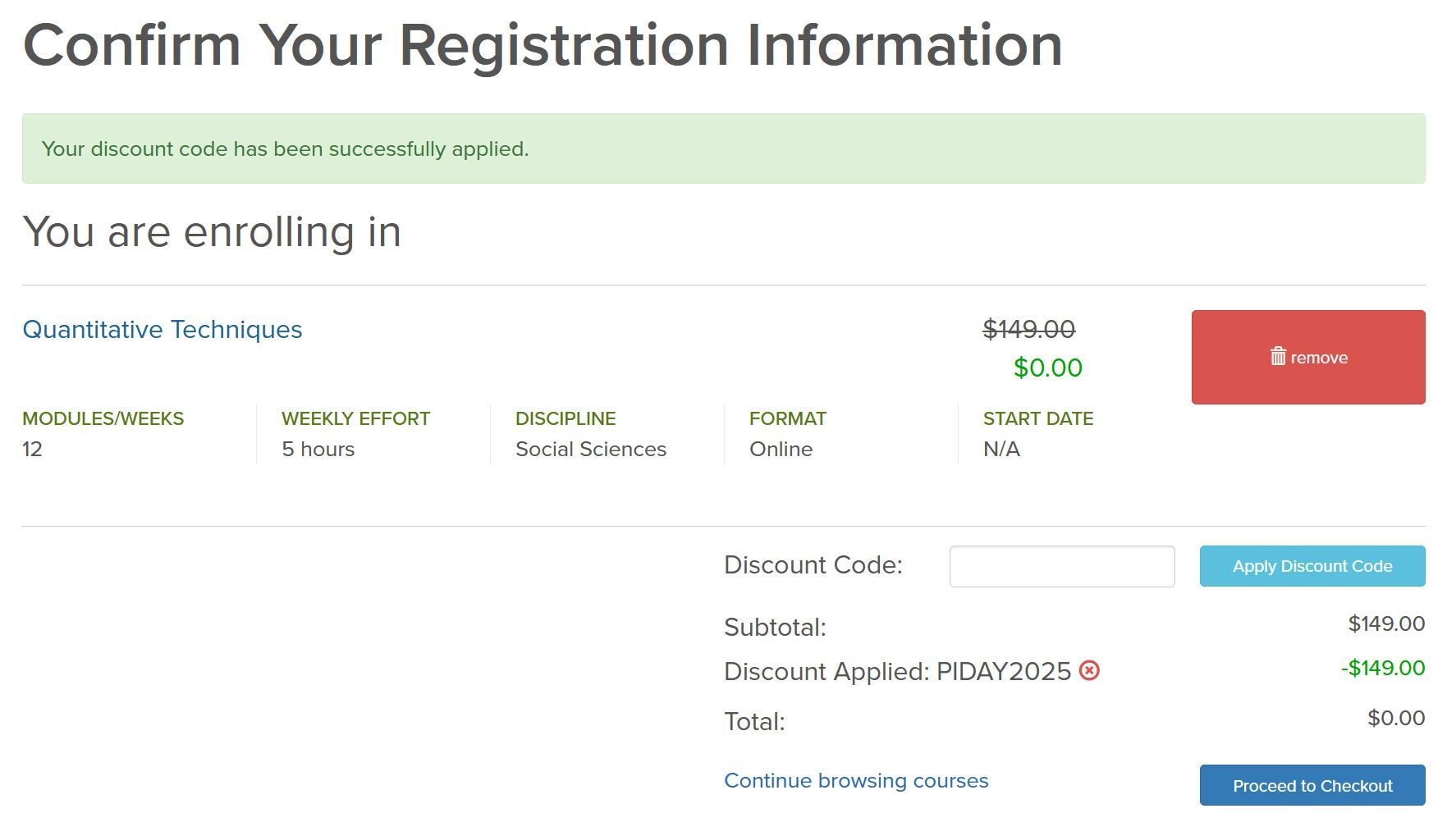Click the green -$149.00 discount amount
Screen dimensions: 1456x813
[x=1382, y=668]
